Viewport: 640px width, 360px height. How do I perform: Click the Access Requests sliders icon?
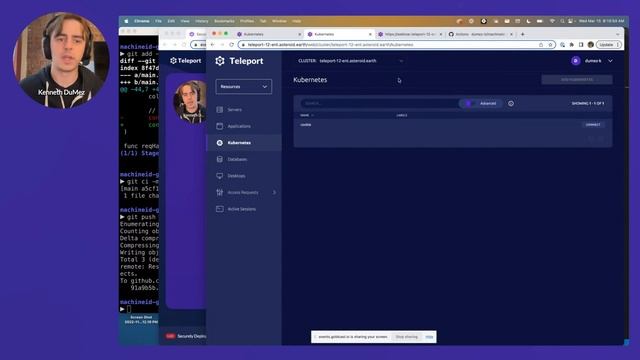point(220,192)
